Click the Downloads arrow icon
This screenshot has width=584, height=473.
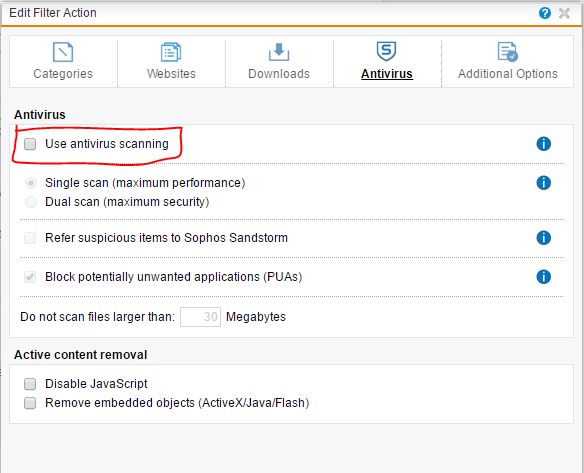pyautogui.click(x=279, y=52)
